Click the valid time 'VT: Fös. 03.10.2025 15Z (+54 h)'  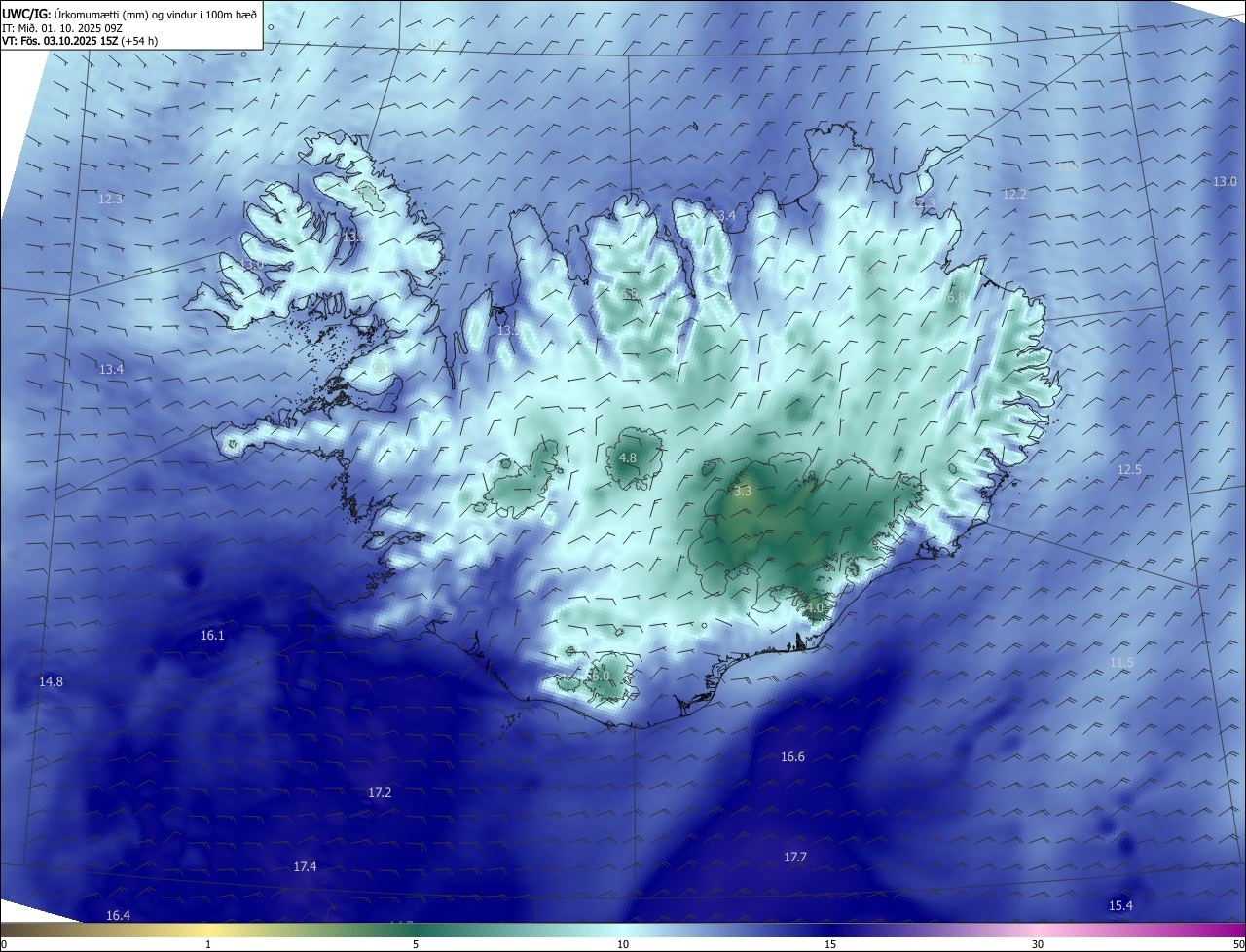tap(80, 41)
